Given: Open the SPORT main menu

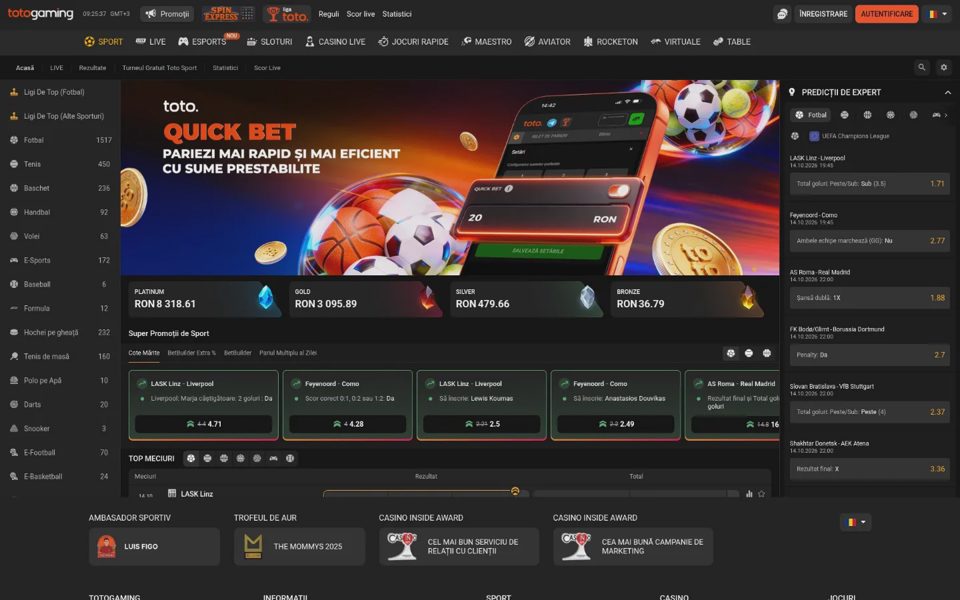Looking at the screenshot, I should (103, 42).
